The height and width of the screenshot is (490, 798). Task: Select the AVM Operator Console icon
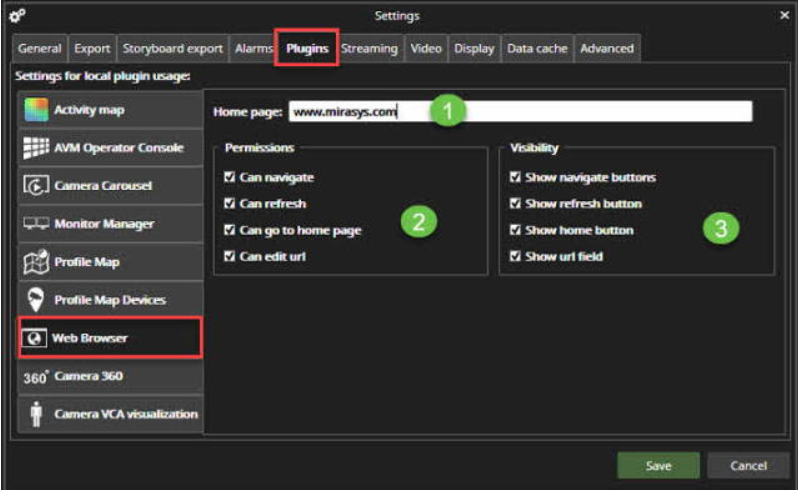coord(38,147)
